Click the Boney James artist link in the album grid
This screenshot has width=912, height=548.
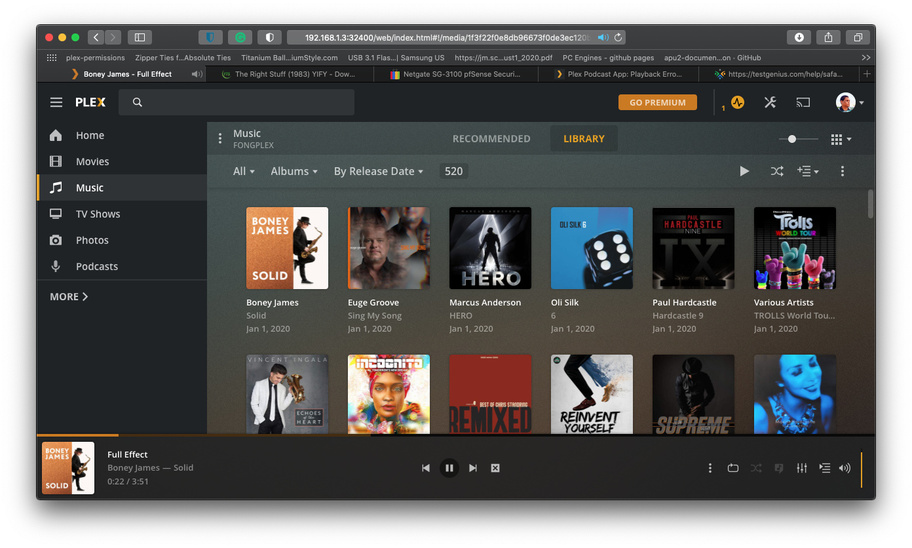point(272,303)
